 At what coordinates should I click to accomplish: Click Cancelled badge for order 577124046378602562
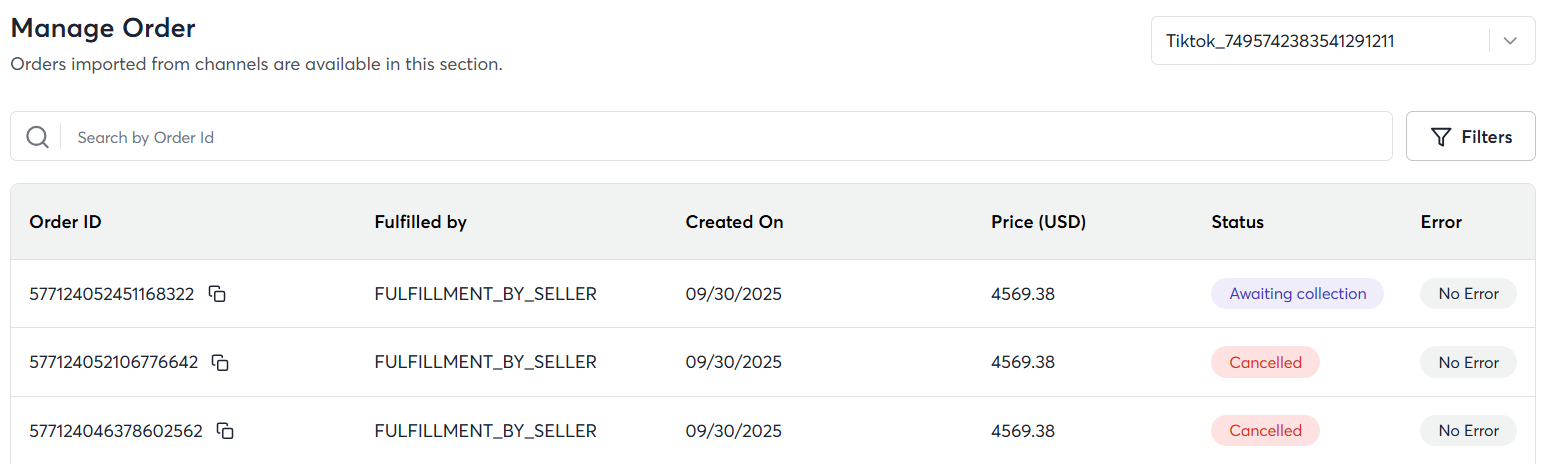pos(1265,431)
